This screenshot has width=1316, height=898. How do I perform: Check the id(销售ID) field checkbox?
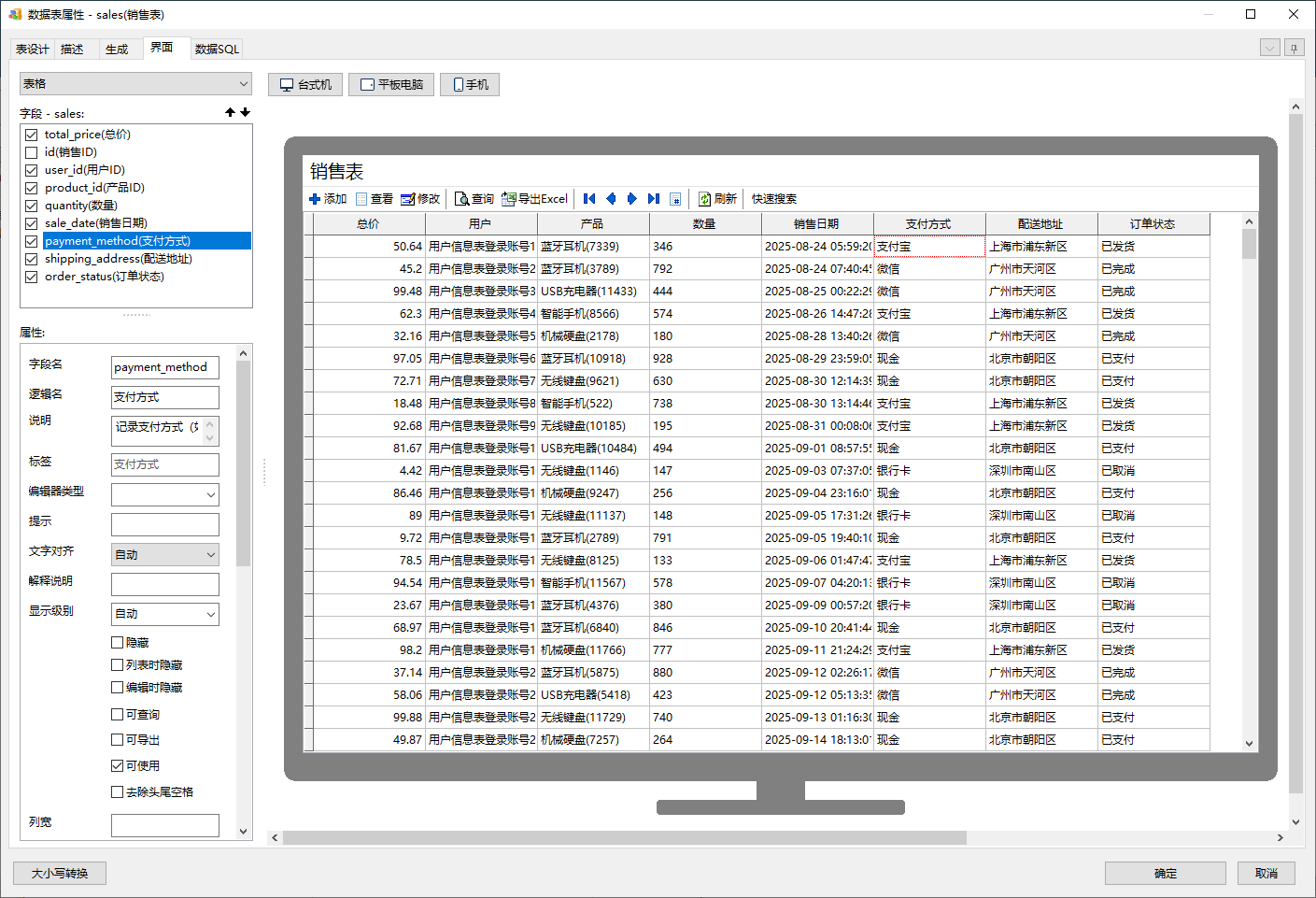coord(32,152)
